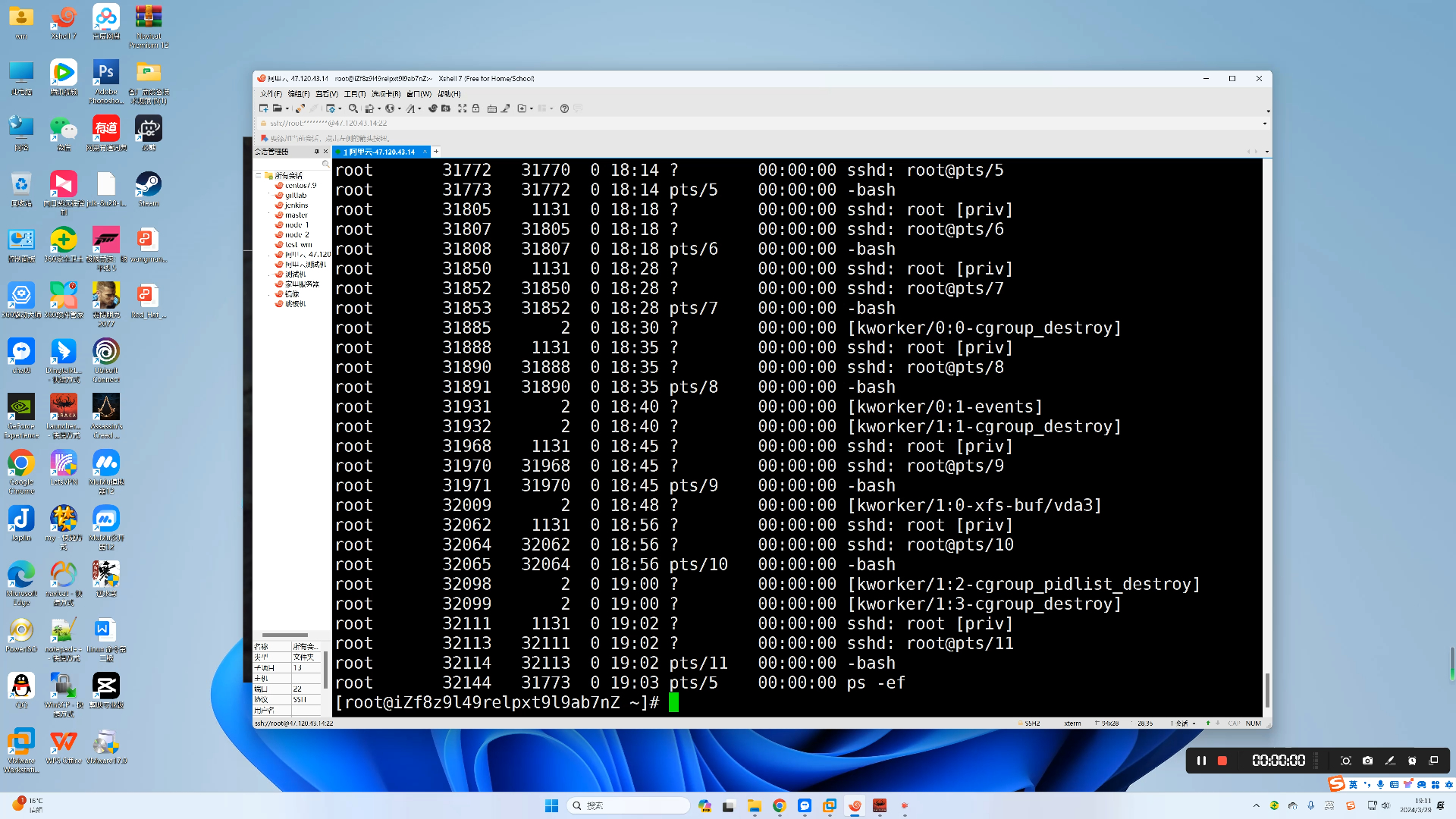1456x819 pixels.
Task: Open the 文件(F) menu
Action: point(271,94)
